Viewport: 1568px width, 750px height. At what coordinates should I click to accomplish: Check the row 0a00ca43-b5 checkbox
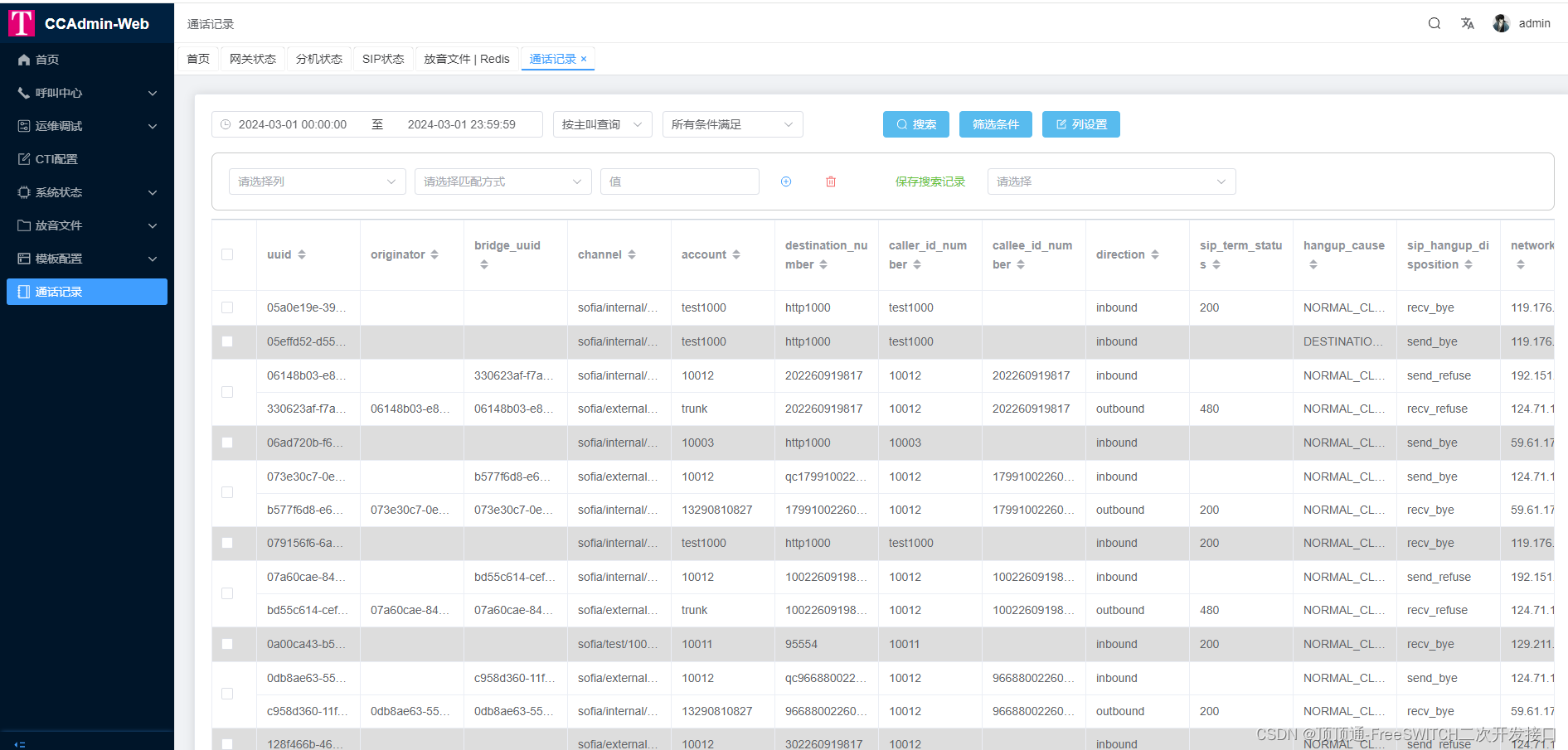point(227,644)
